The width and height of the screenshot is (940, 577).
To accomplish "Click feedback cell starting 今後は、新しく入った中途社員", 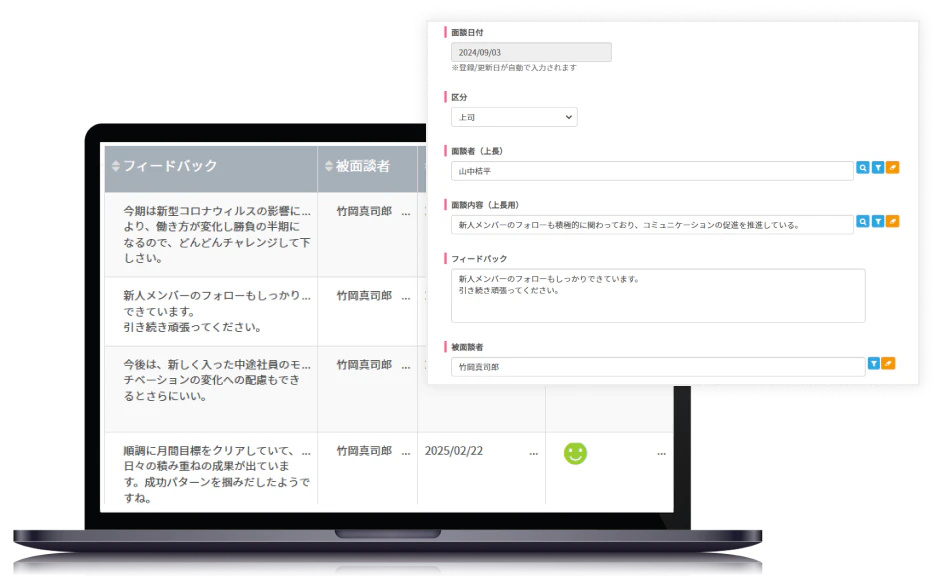I will pyautogui.click(x=211, y=389).
